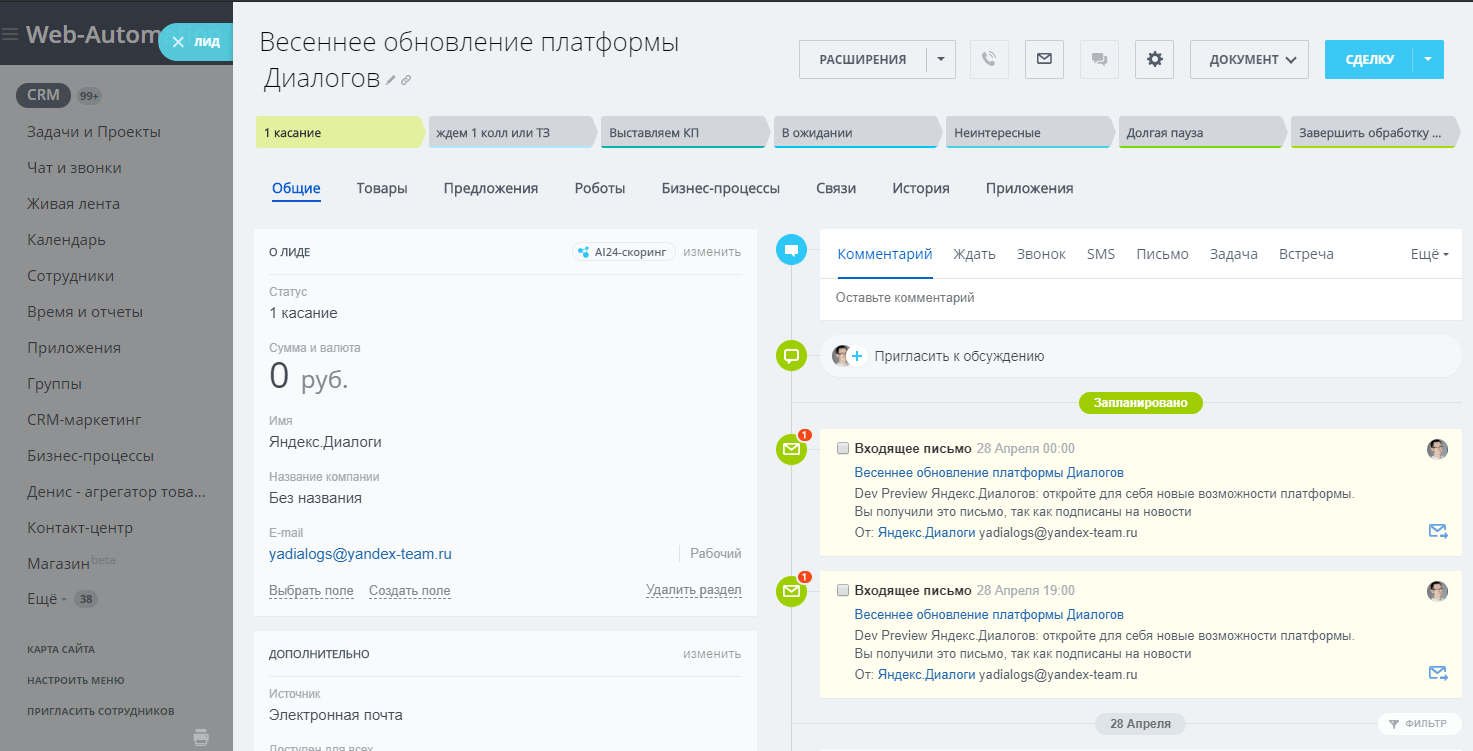This screenshot has height=751, width=1473.
Task: Click the phone call icon button
Action: 989,59
